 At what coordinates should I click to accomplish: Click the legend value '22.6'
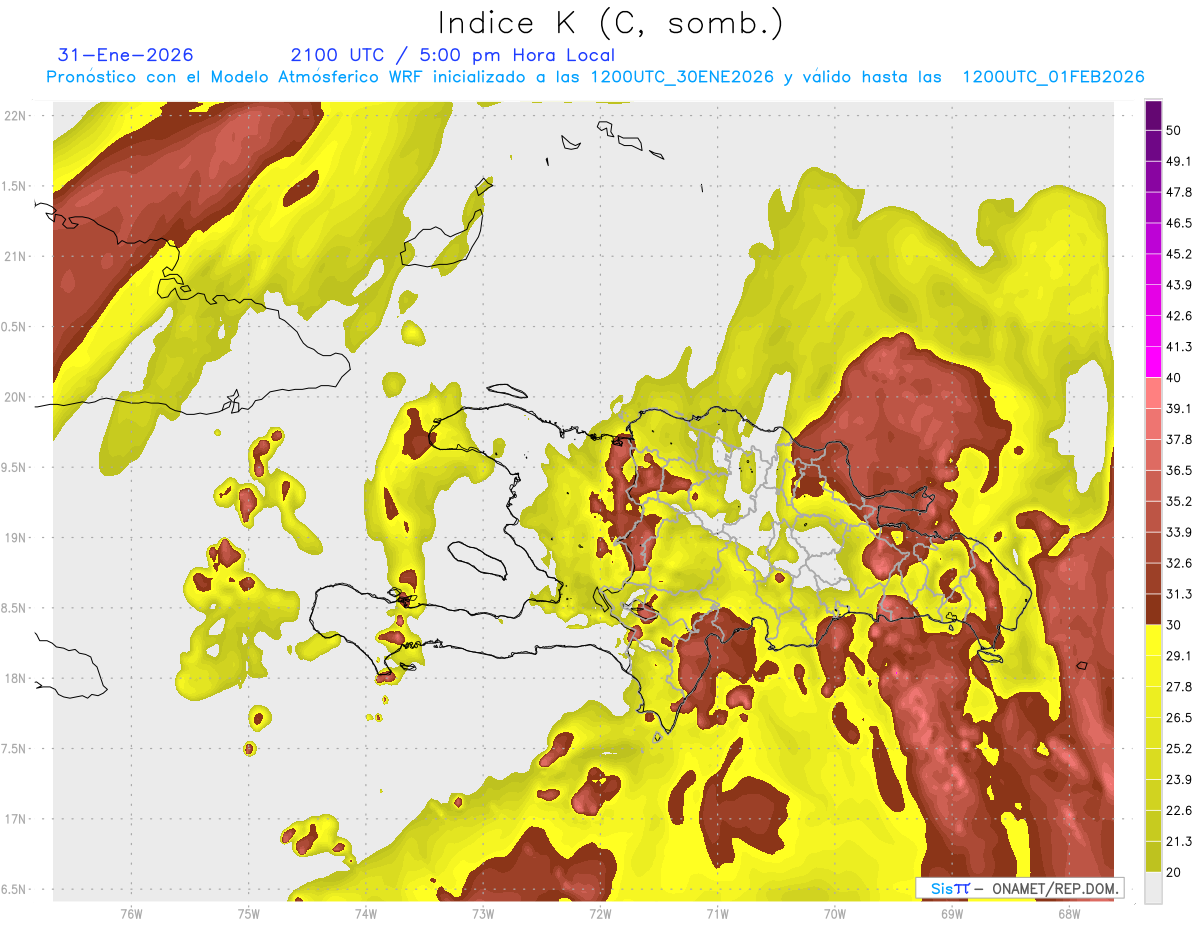tap(1179, 810)
